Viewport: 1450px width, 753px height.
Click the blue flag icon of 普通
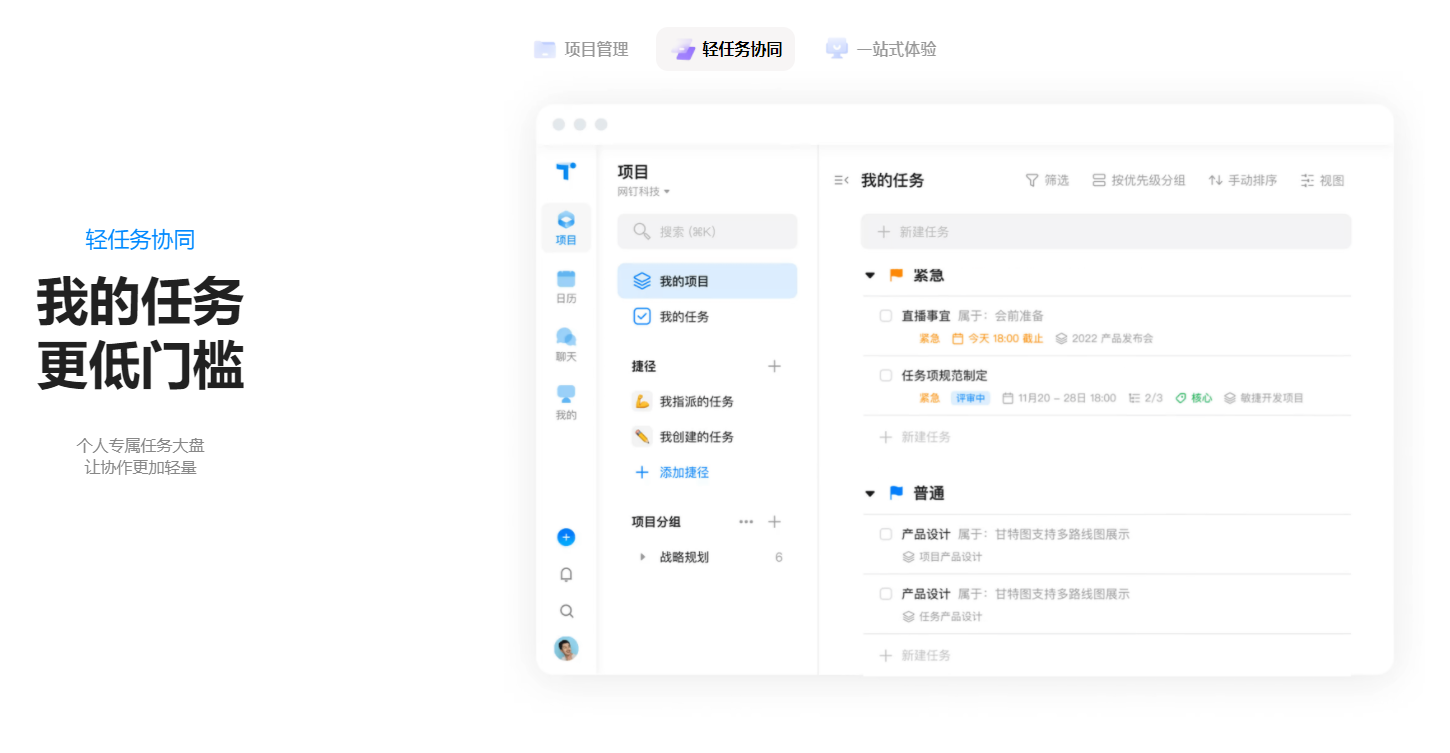pos(896,492)
